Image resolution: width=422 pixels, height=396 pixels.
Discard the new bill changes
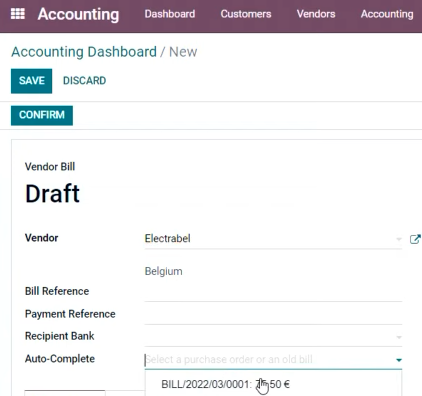pos(85,81)
